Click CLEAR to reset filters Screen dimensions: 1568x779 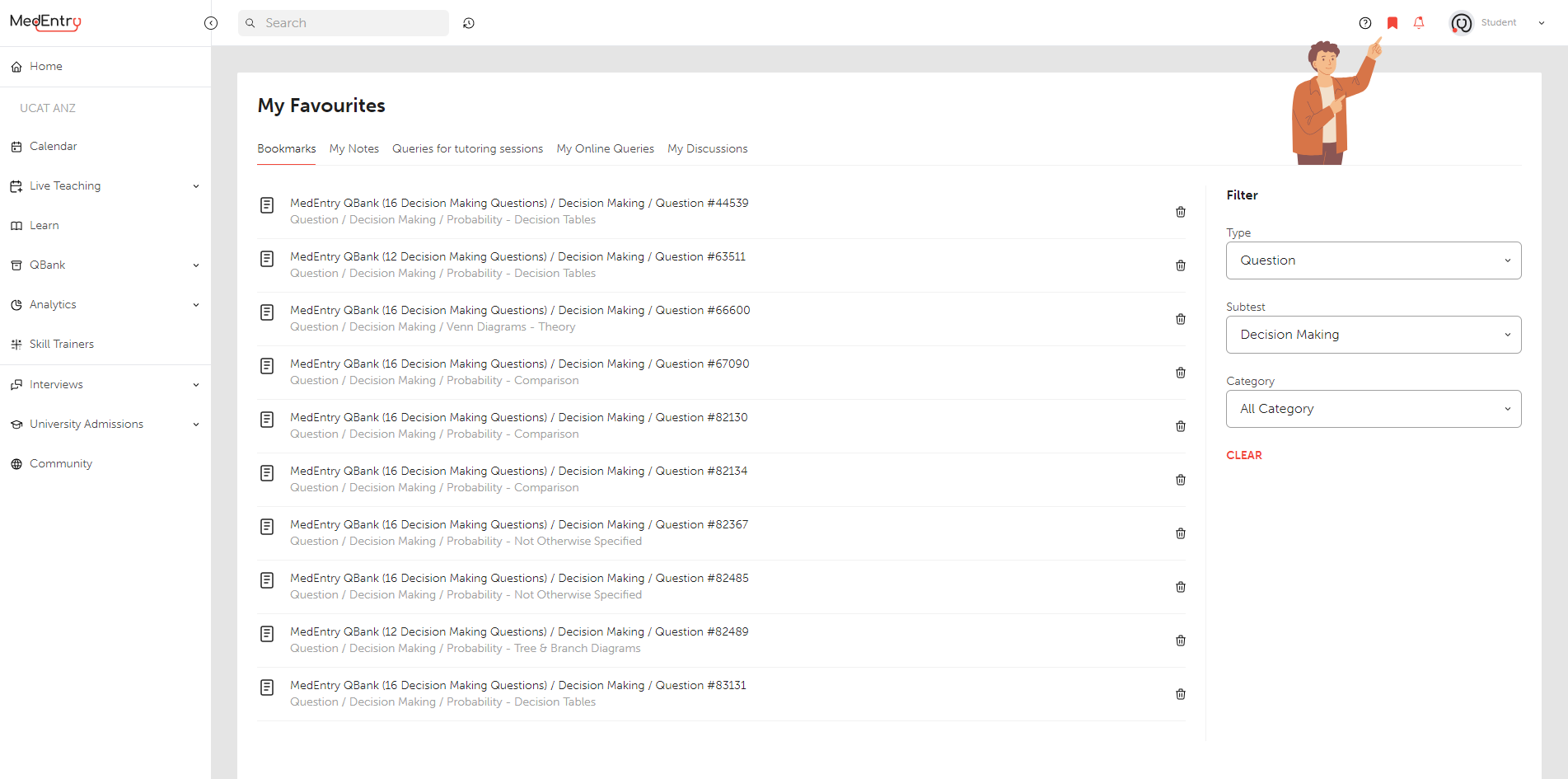(x=1244, y=455)
